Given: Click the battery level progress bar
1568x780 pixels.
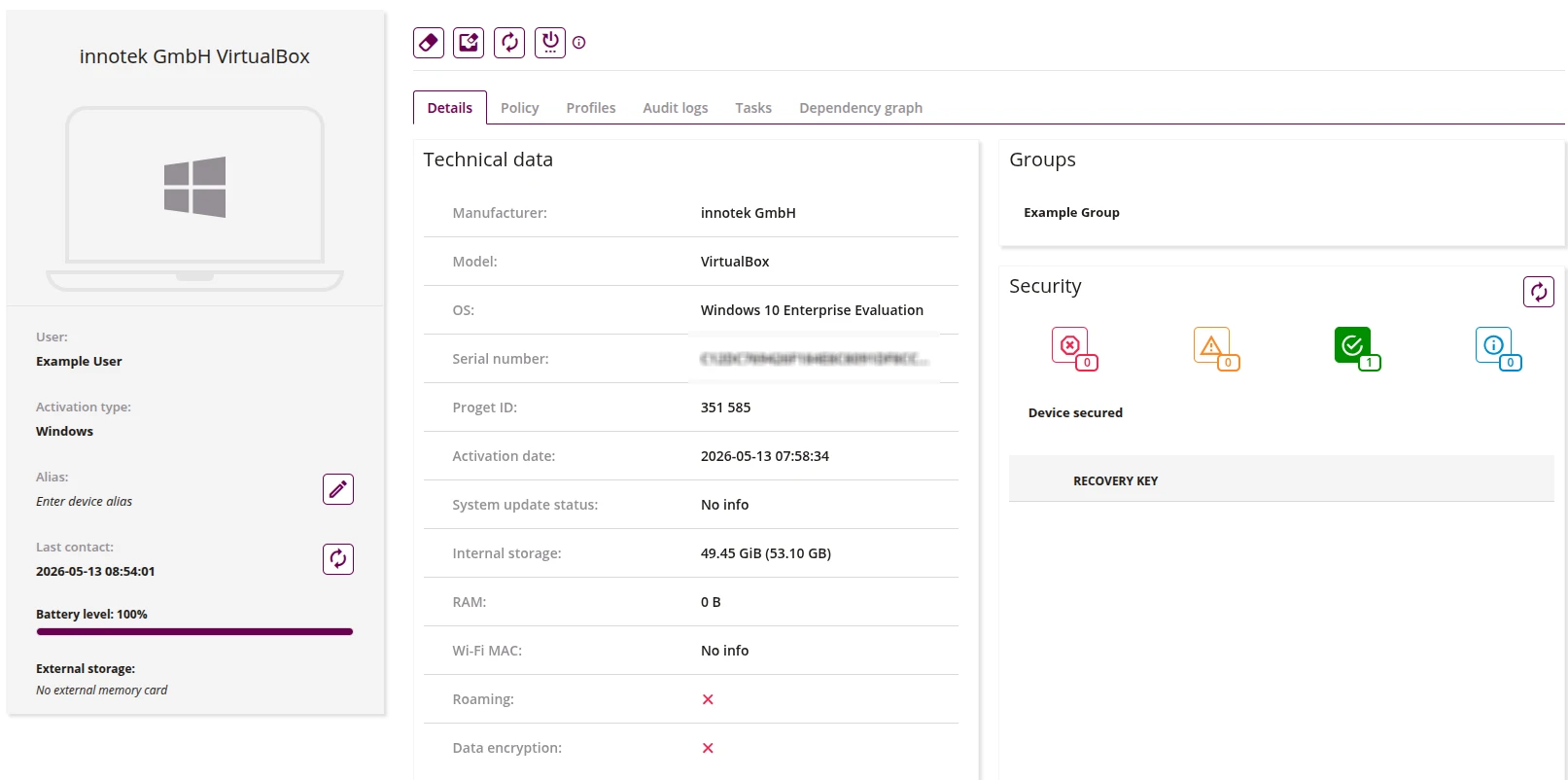Looking at the screenshot, I should click(194, 632).
